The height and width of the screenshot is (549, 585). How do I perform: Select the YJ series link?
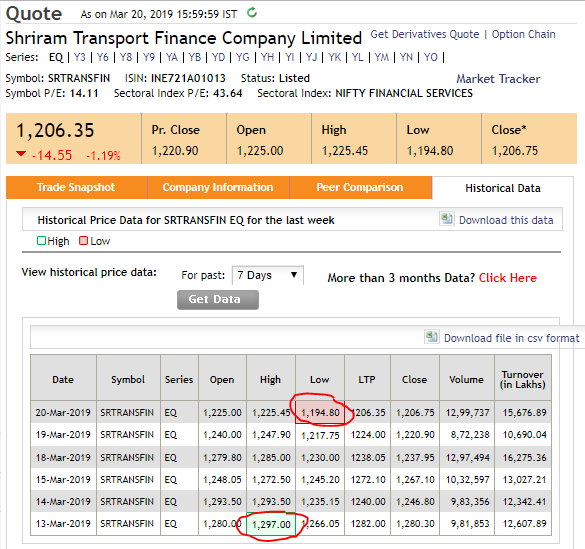311,57
